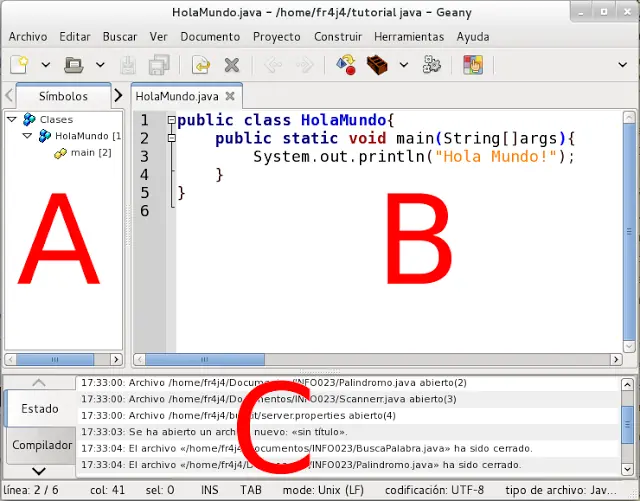Save all open files icon
The width and height of the screenshot is (640, 501).
coord(159,65)
